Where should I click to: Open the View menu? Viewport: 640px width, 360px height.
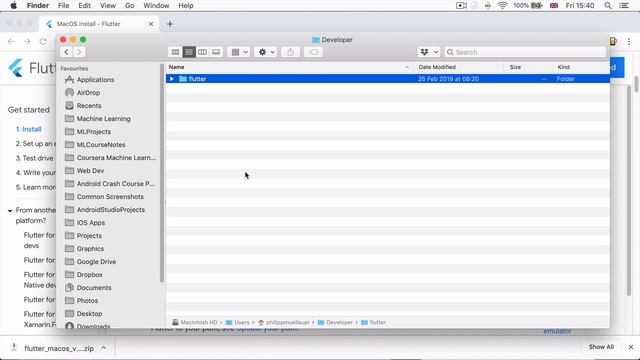108,6
